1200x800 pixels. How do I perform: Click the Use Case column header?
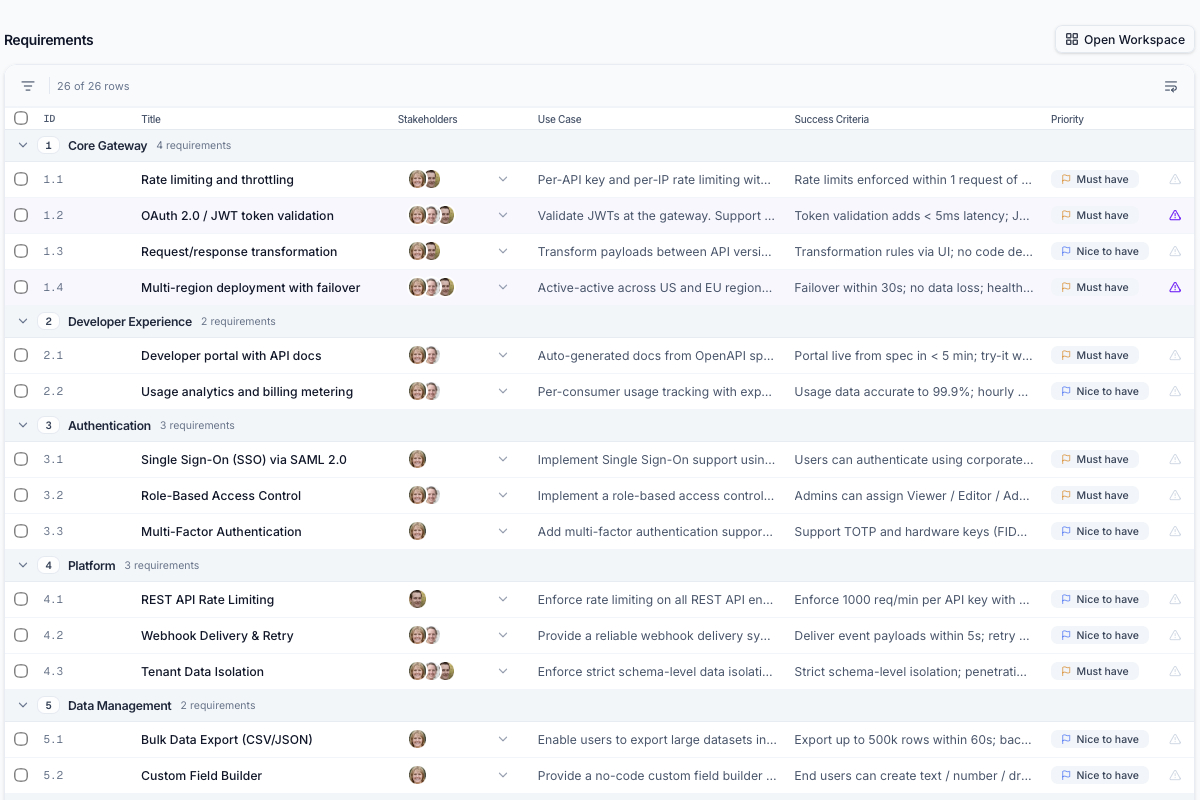pyautogui.click(x=559, y=119)
